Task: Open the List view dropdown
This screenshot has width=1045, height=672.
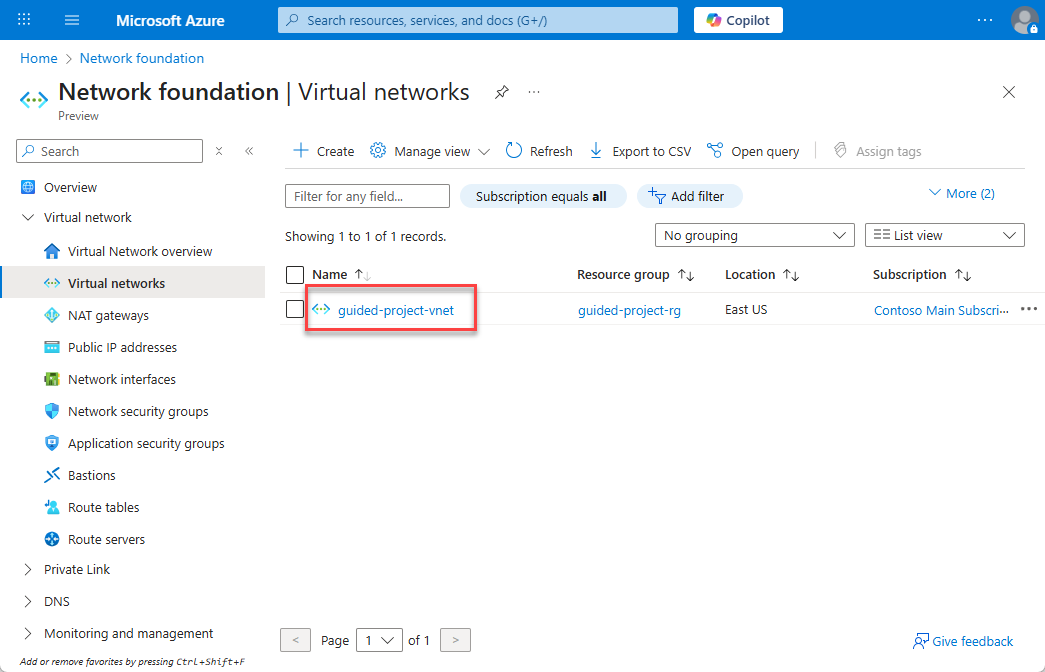Action: [944, 235]
